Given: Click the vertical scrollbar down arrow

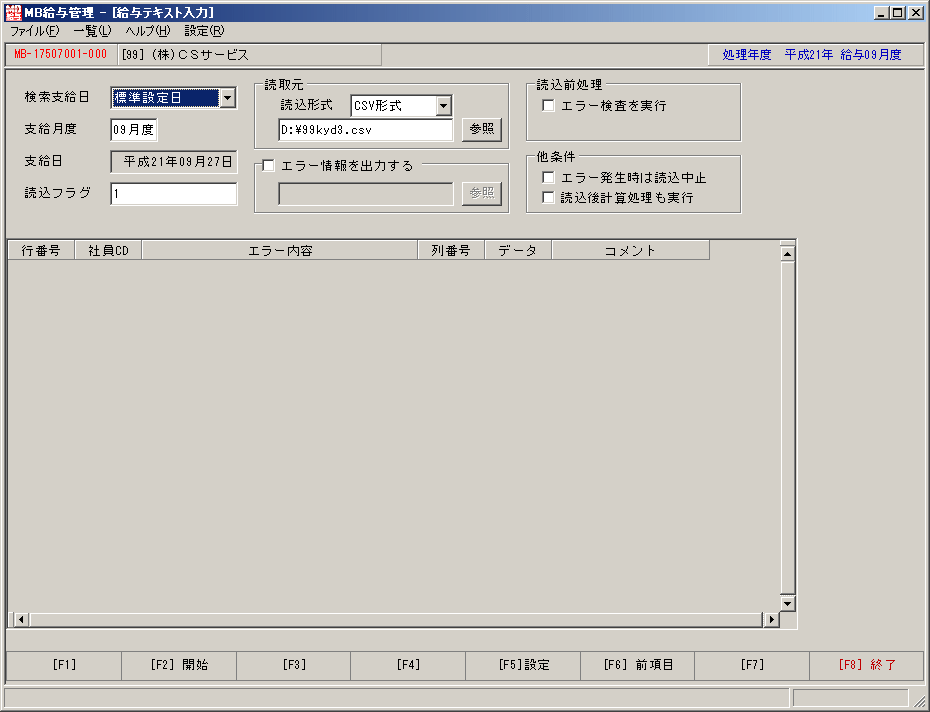Looking at the screenshot, I should (788, 603).
